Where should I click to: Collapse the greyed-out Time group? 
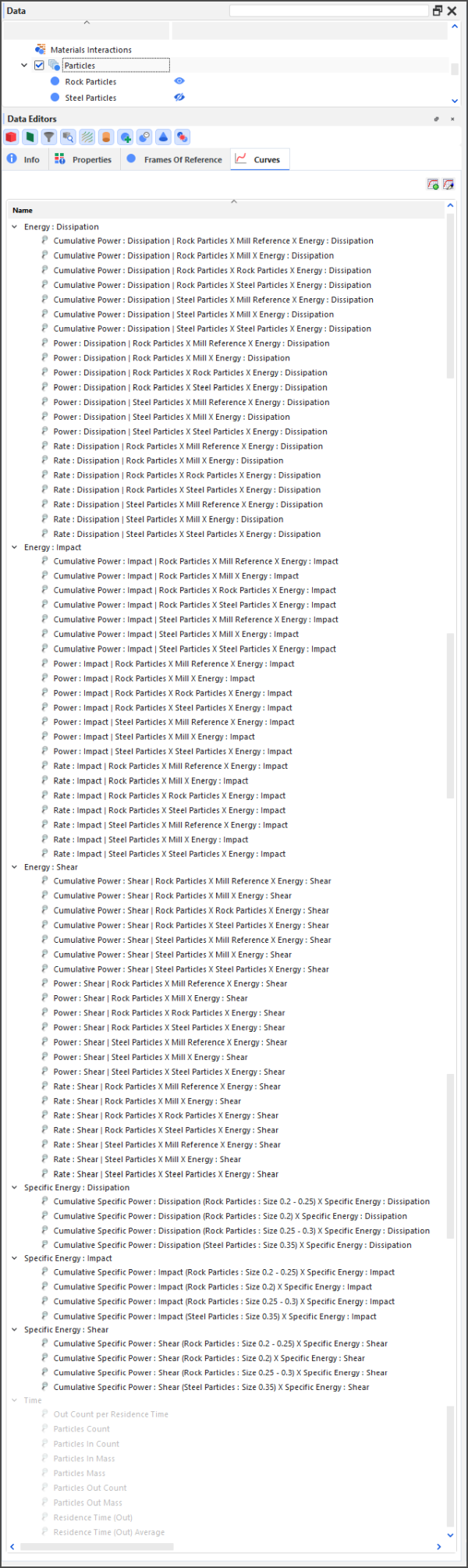point(15,1399)
